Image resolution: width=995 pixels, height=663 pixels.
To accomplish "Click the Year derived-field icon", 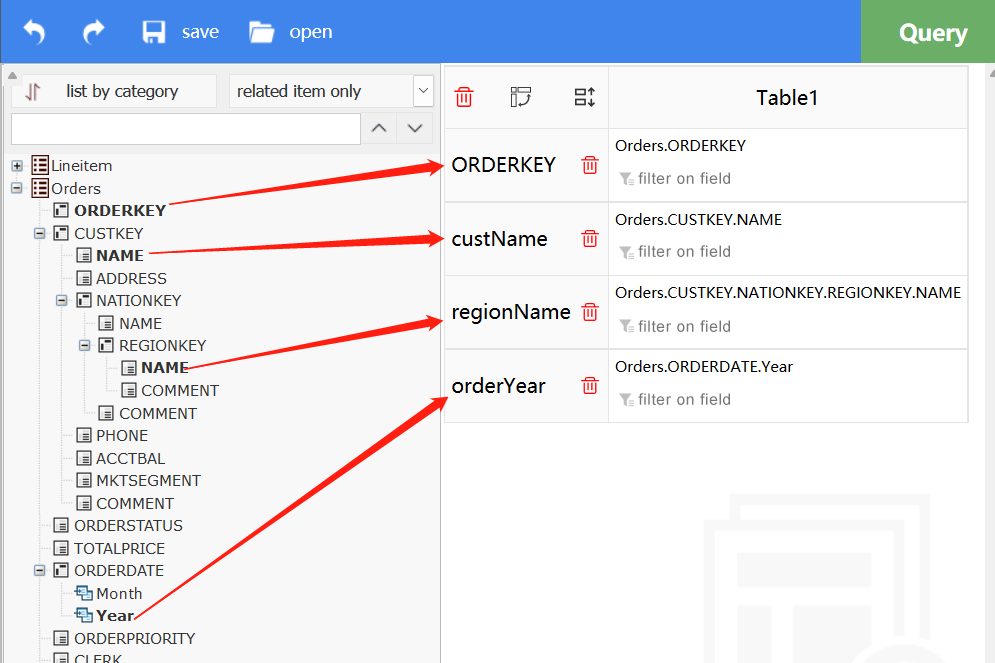I will 84,615.
